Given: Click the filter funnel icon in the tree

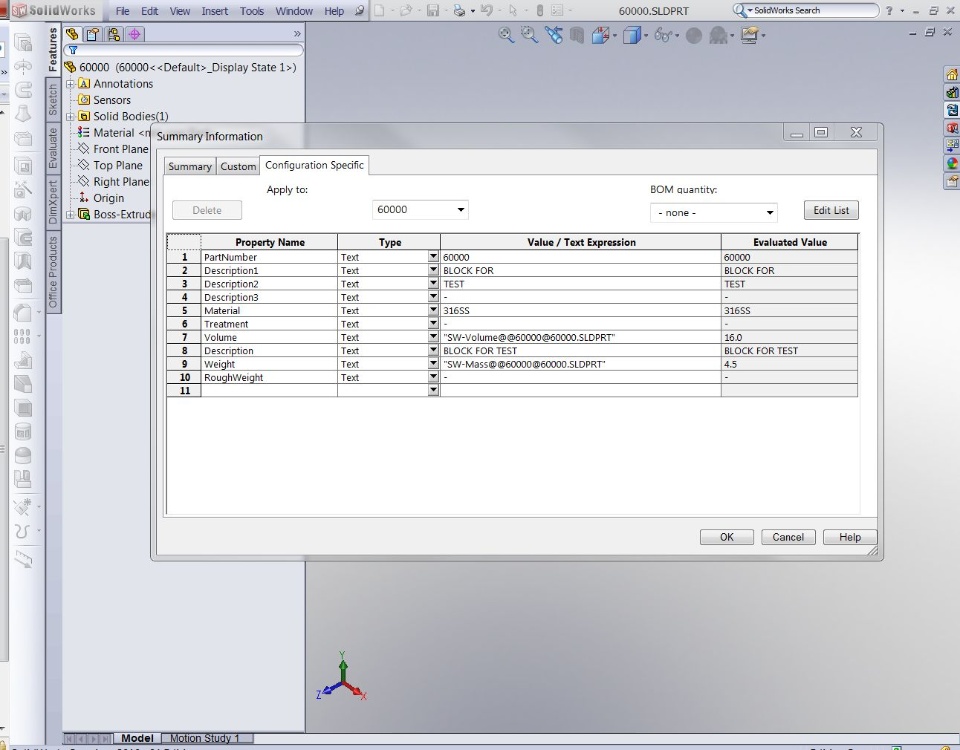Looking at the screenshot, I should pos(73,50).
